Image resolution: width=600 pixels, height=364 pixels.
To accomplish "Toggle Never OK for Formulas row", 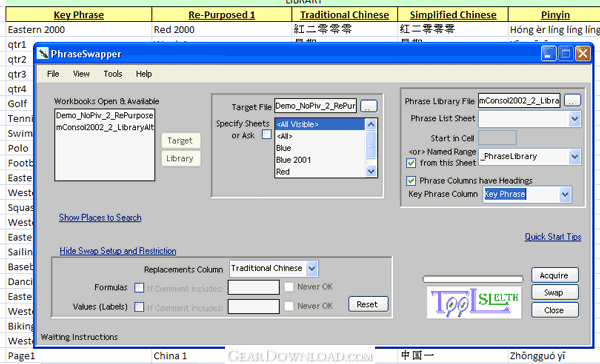I will [289, 286].
